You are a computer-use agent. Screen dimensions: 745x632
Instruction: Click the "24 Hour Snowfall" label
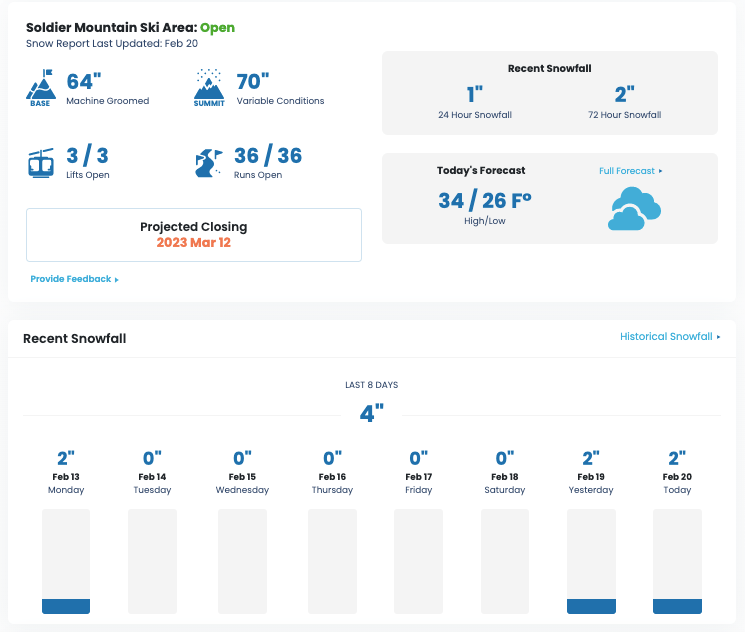475,115
